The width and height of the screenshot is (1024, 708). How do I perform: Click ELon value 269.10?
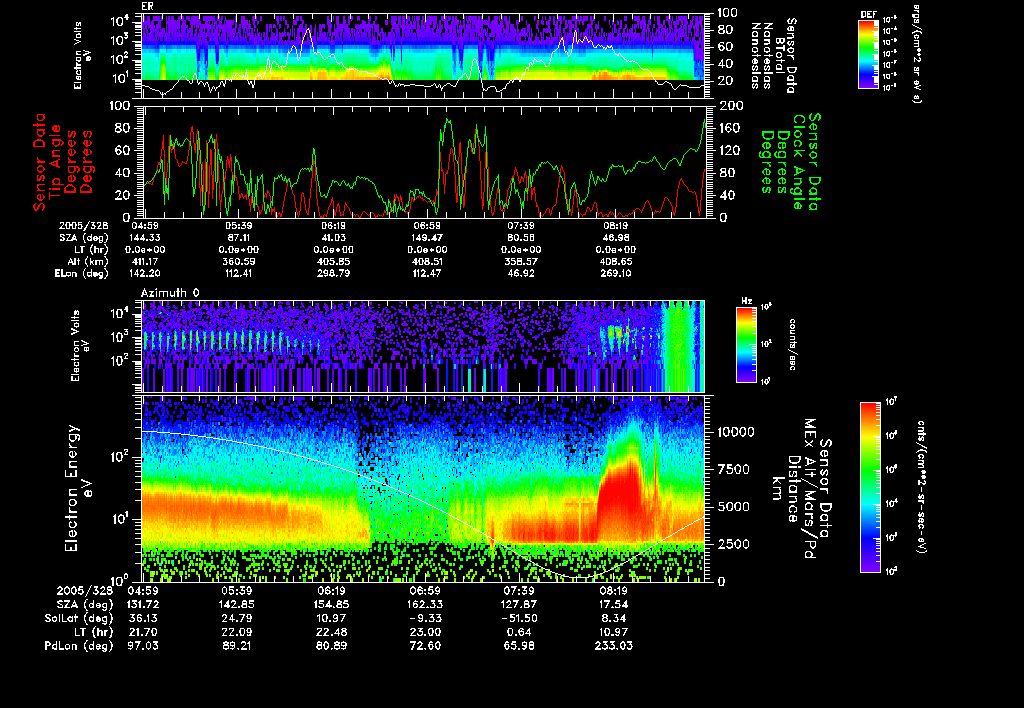point(615,273)
